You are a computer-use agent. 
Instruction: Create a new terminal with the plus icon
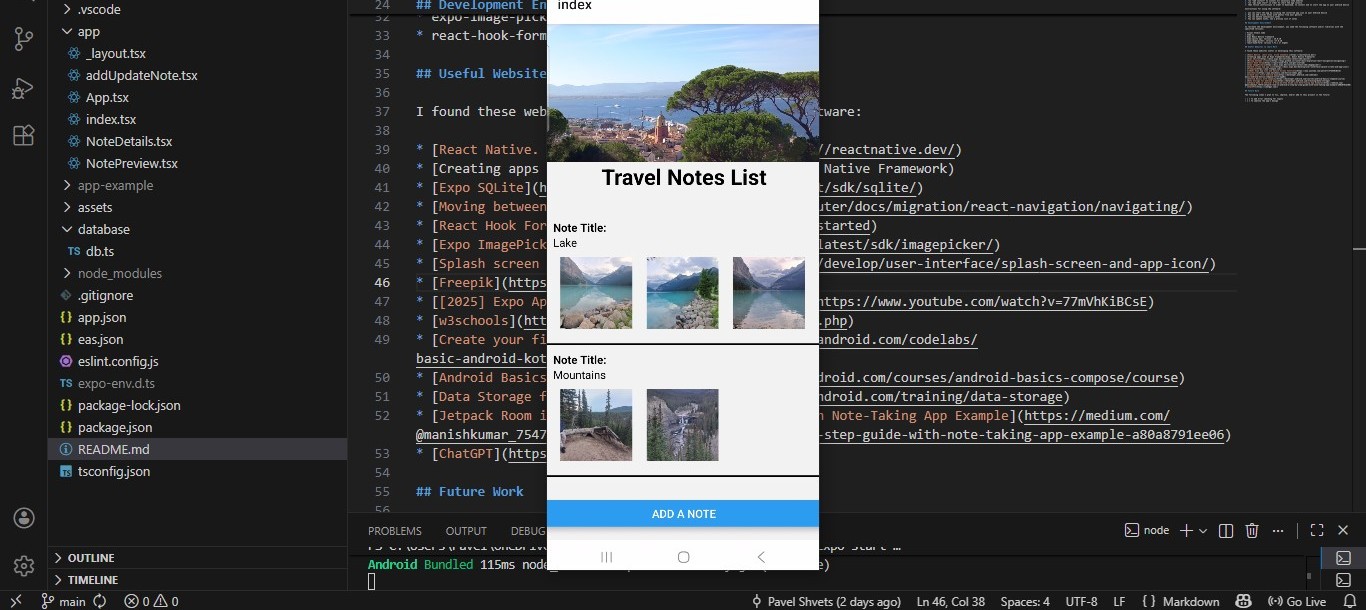coord(1184,530)
